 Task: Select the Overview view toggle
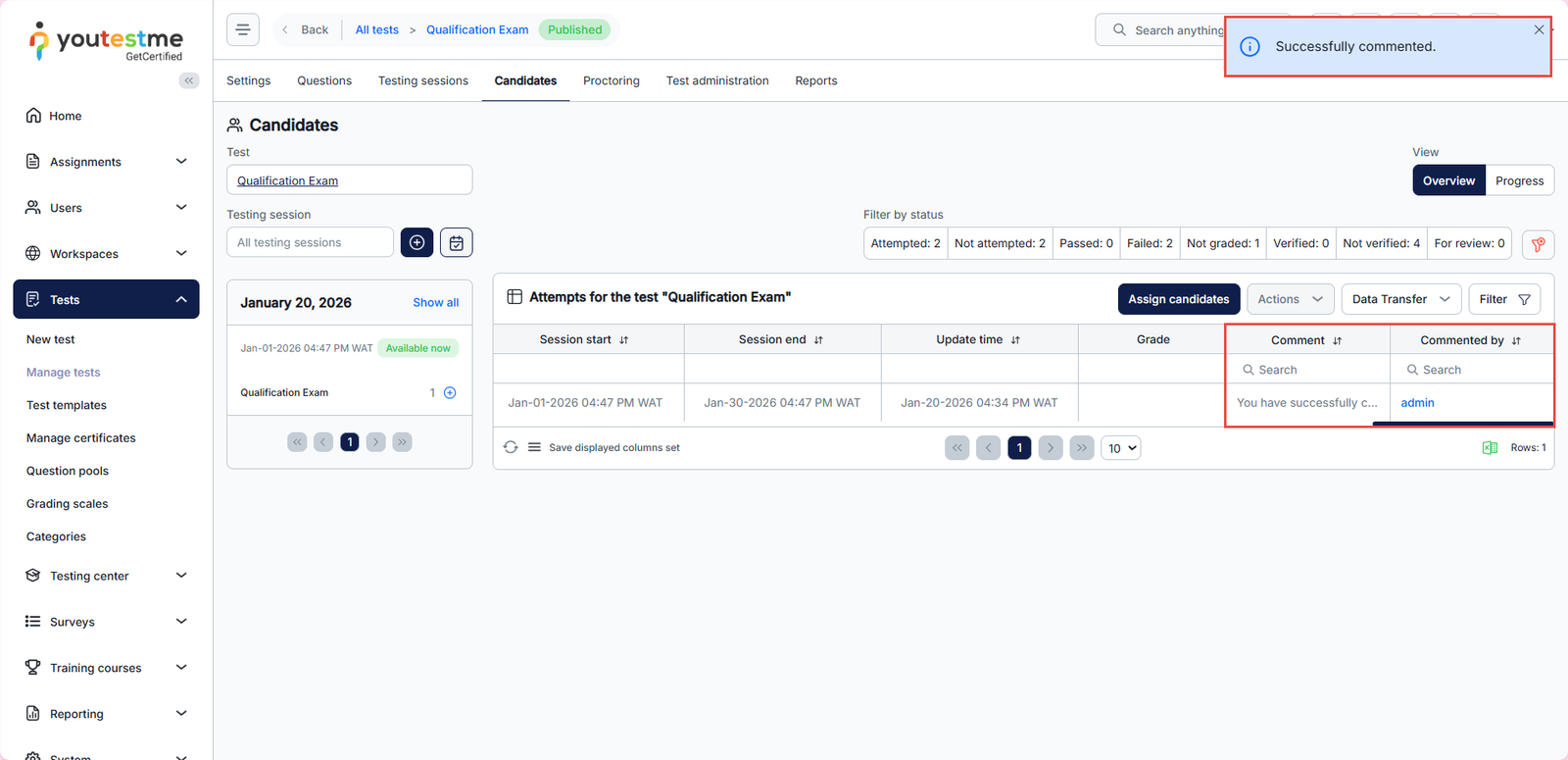[1448, 180]
